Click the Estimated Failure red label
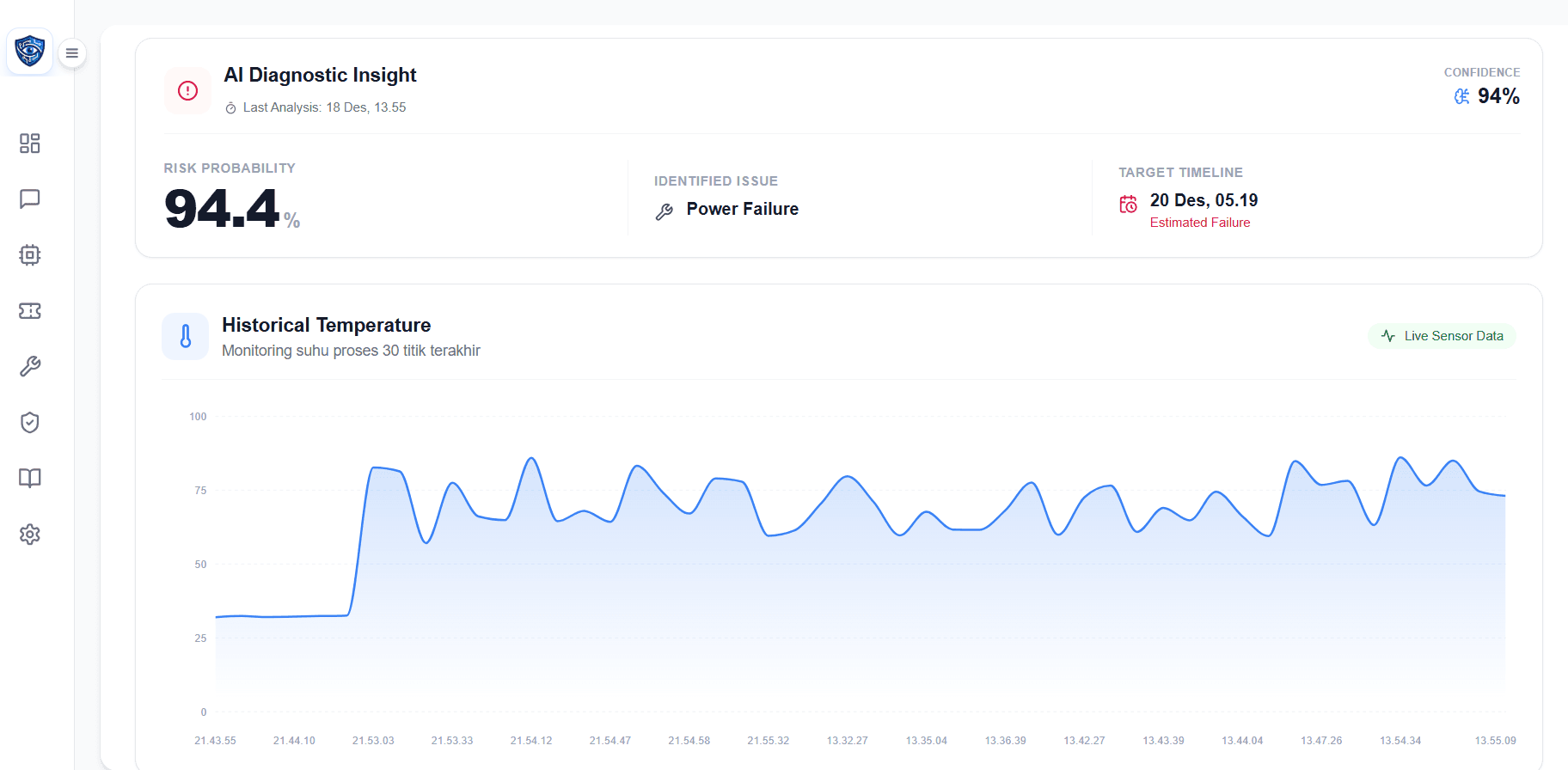This screenshot has height=770, width=1568. 1199,223
